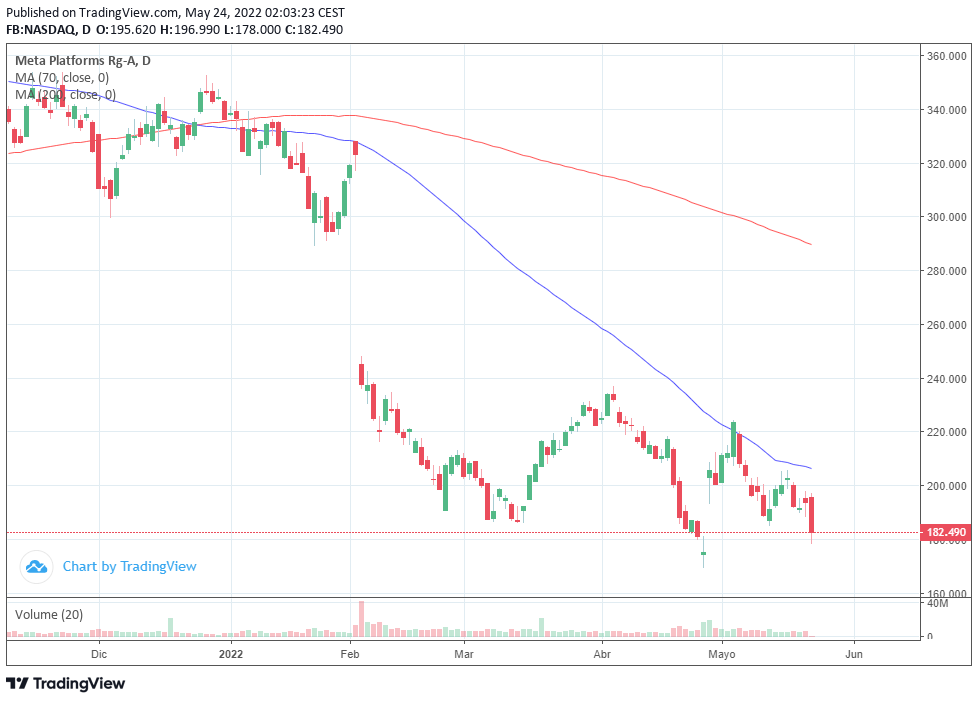Click the 182.490 current price tag
The height and width of the screenshot is (702, 978).
point(946,532)
